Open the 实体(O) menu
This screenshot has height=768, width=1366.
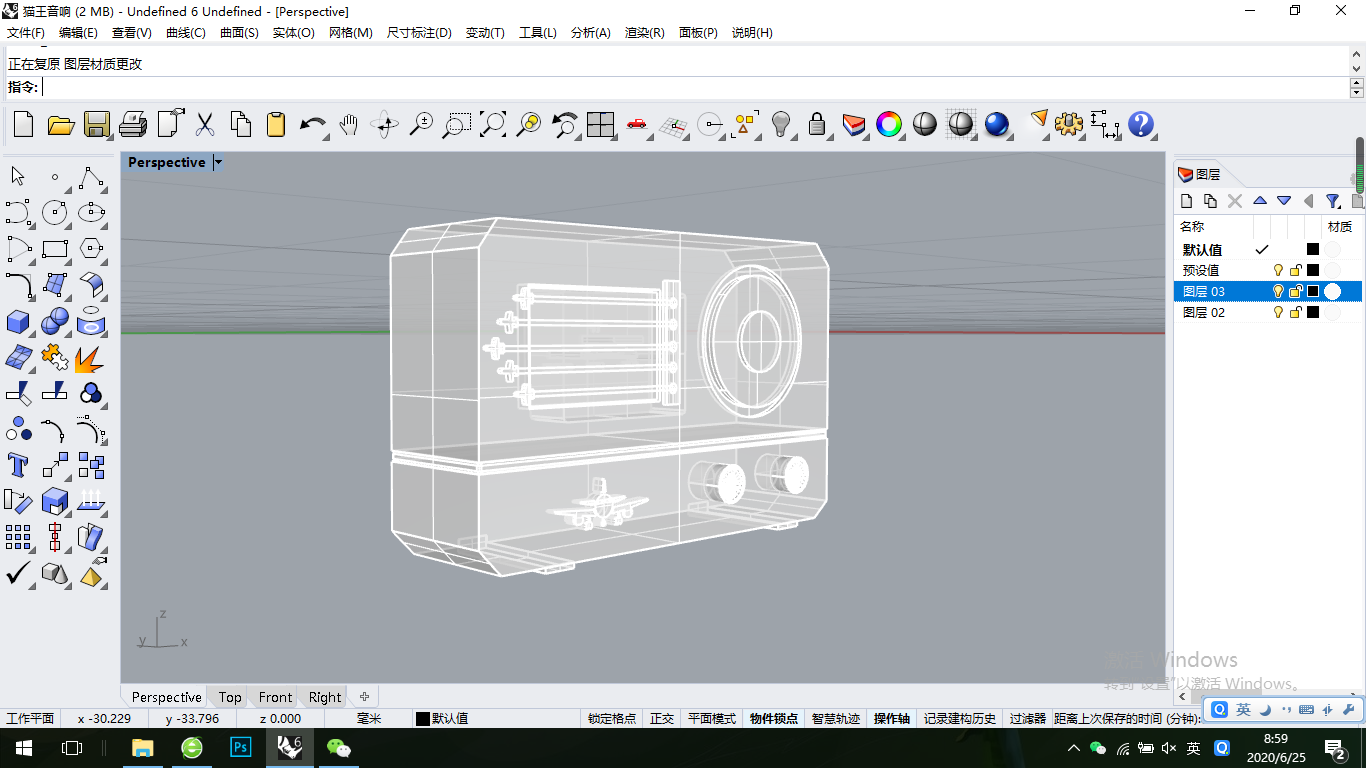(293, 32)
